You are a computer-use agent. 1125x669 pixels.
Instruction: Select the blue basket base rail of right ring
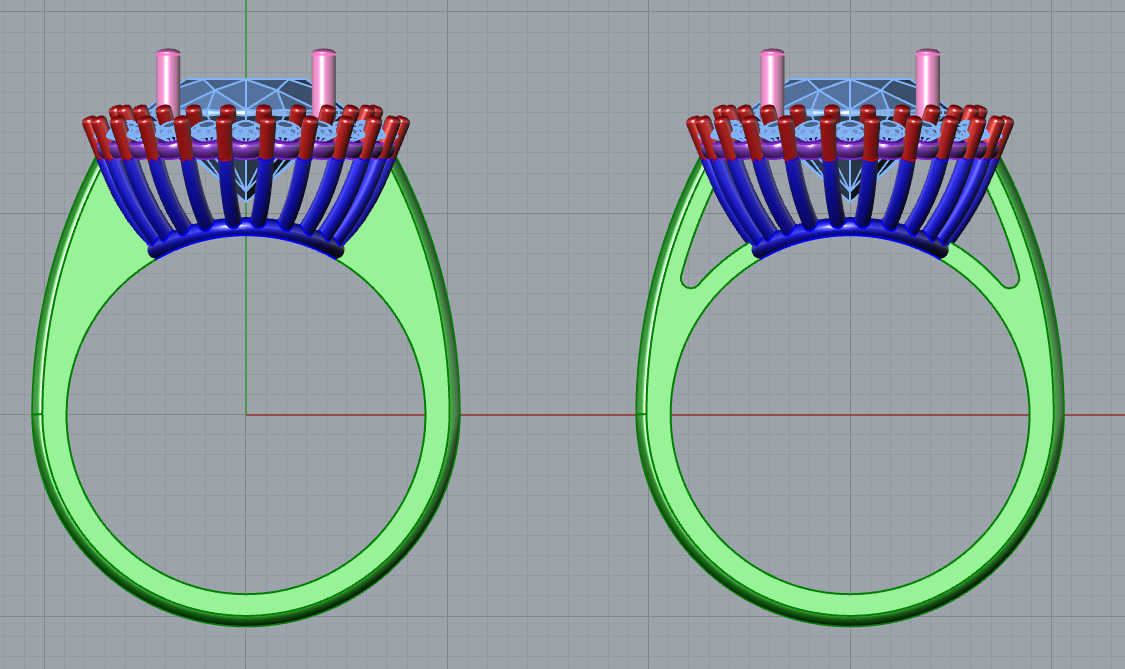[850, 230]
